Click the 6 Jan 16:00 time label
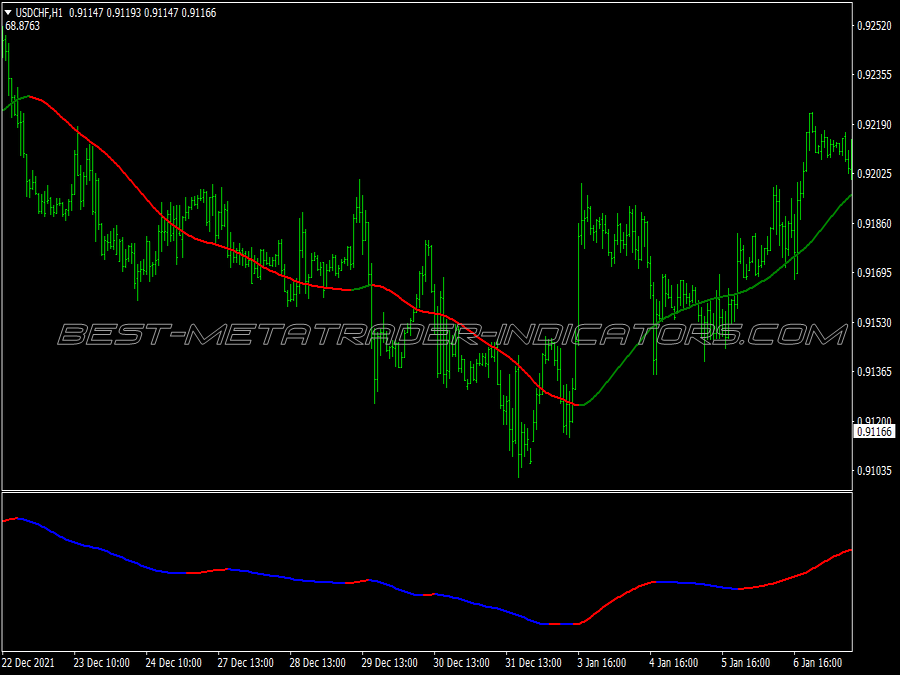The image size is (900, 675). coord(818,663)
